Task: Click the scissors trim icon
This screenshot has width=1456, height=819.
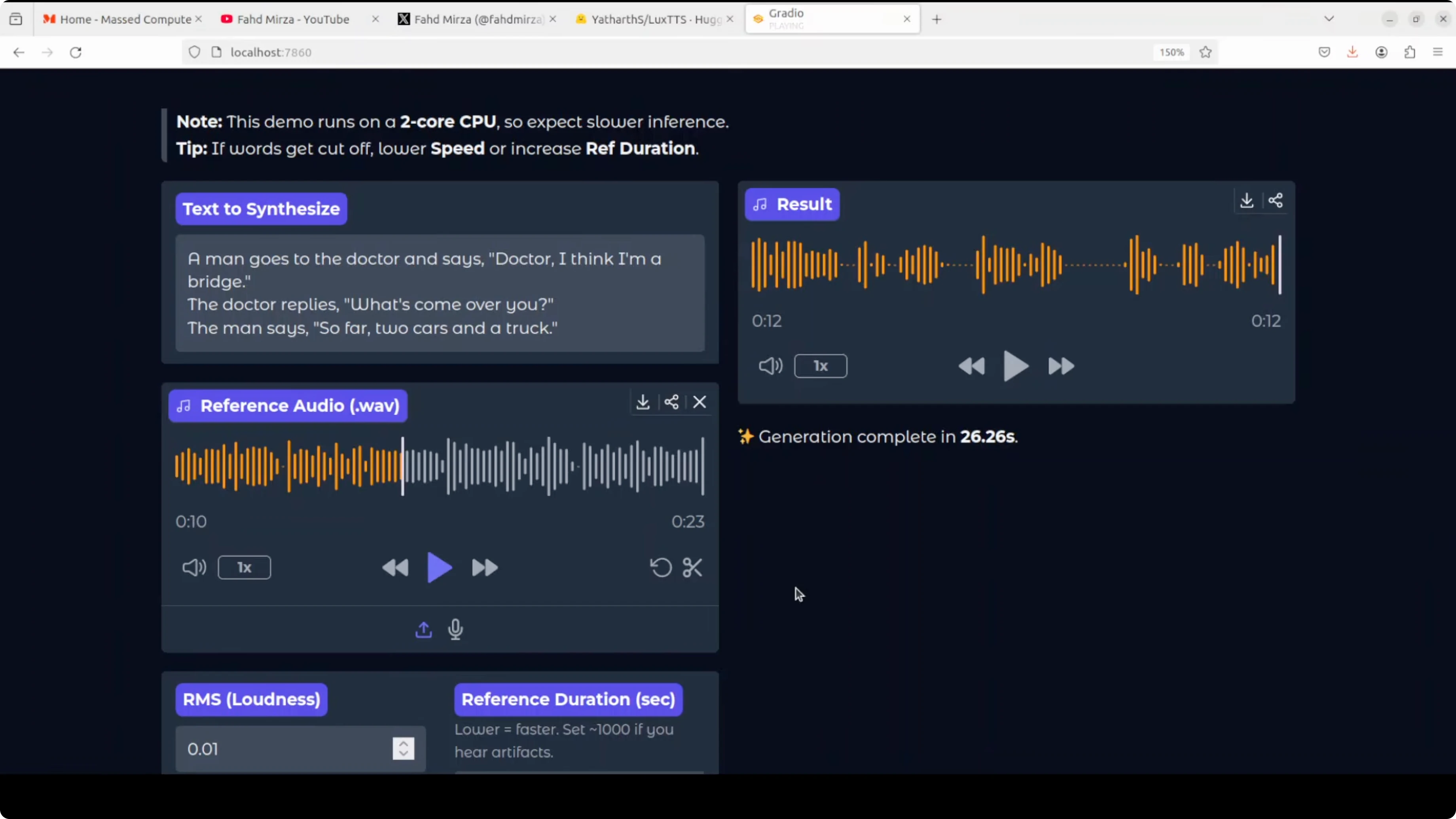Action: (692, 567)
